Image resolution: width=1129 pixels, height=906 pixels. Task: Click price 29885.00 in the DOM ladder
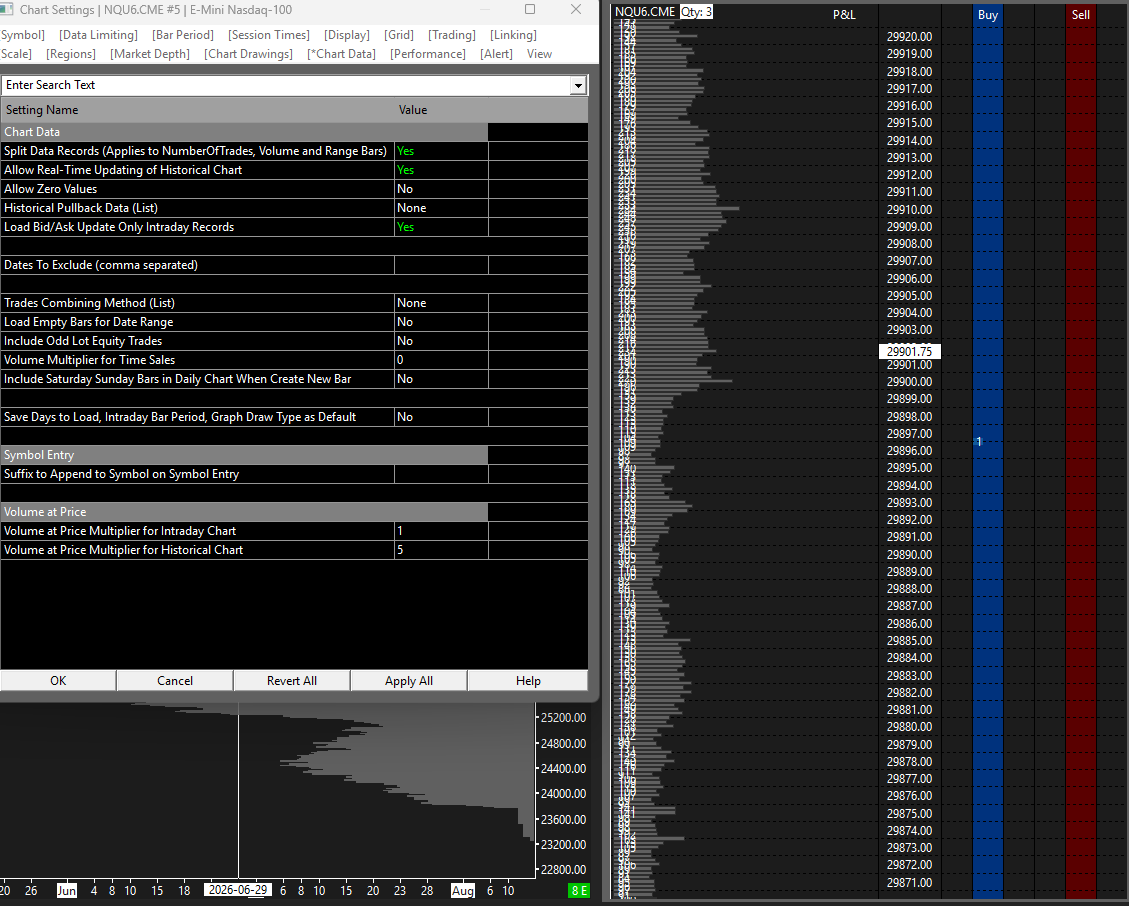(909, 640)
